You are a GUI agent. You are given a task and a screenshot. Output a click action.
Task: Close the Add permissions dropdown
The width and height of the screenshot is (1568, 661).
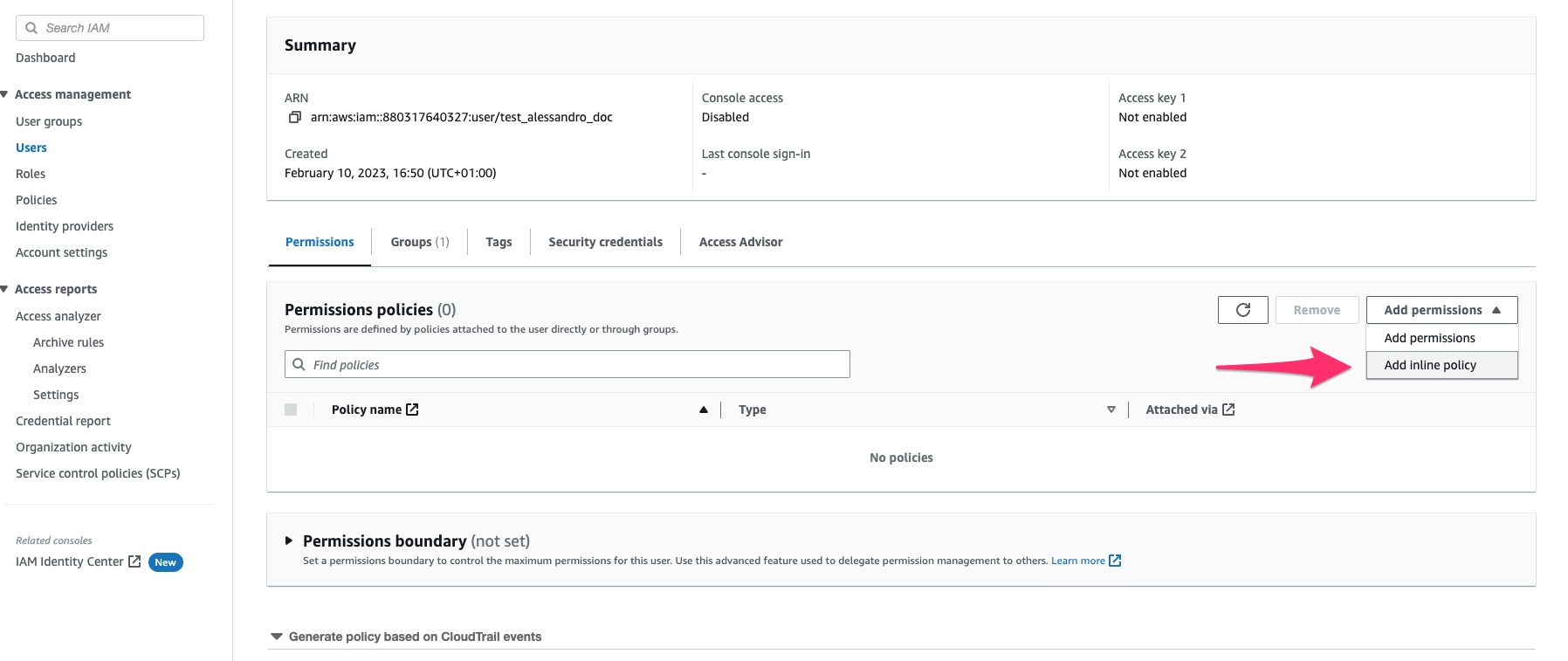click(x=1442, y=310)
